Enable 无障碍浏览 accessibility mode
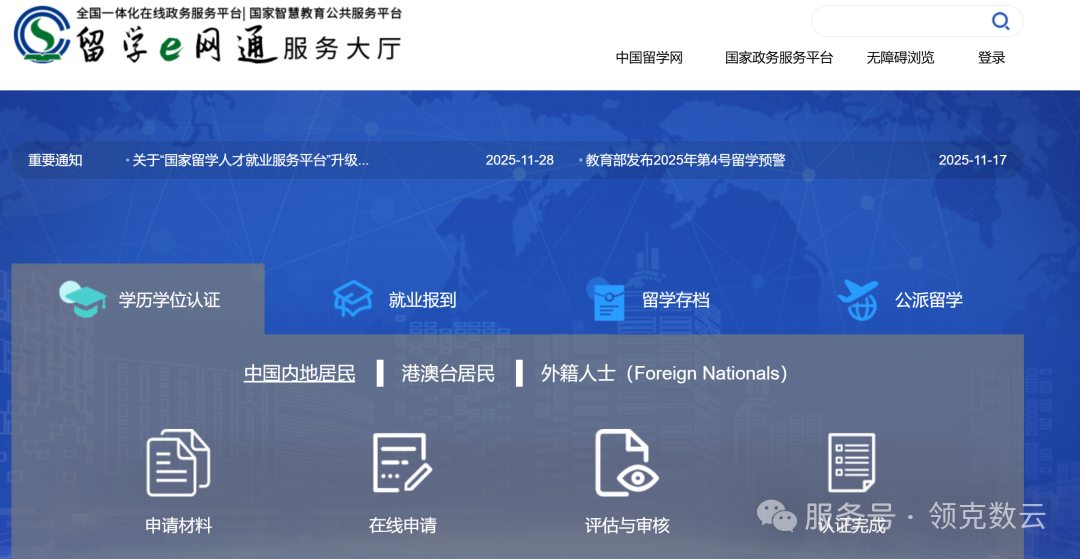The height and width of the screenshot is (559, 1080). pos(900,58)
